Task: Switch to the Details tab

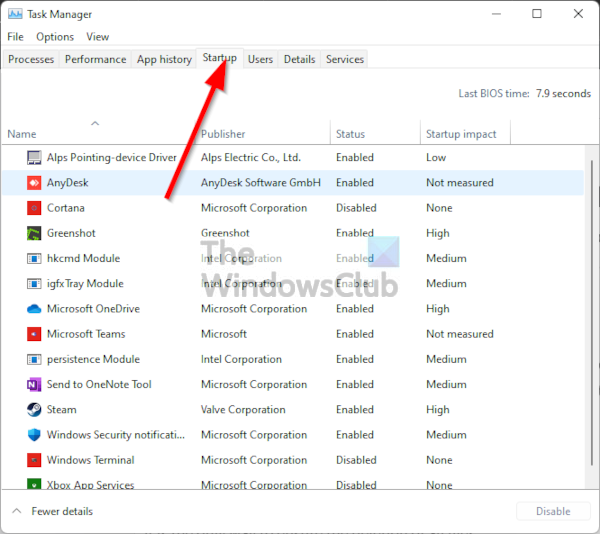Action: (x=299, y=59)
